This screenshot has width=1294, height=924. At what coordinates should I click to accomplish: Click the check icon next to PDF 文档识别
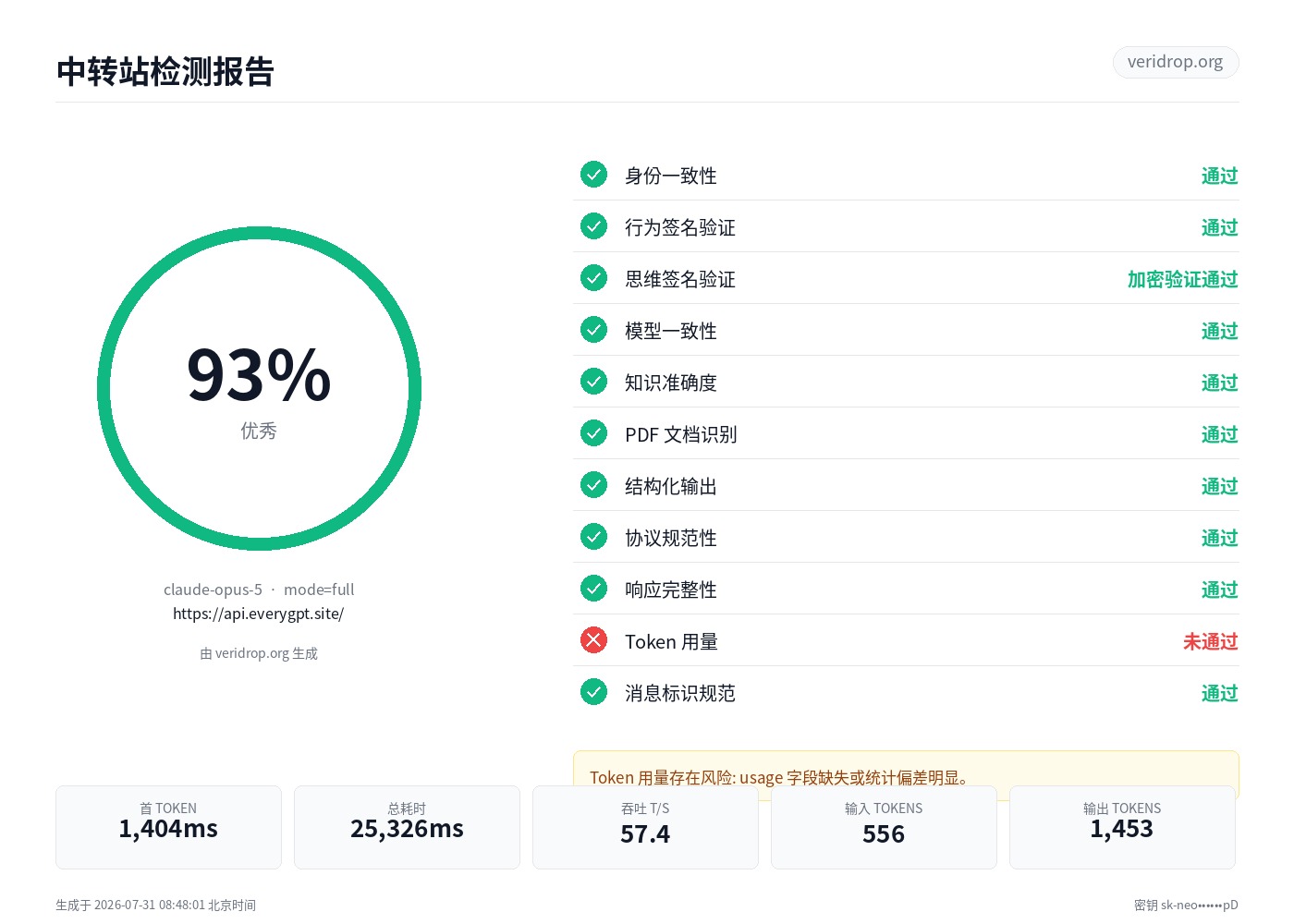593,432
